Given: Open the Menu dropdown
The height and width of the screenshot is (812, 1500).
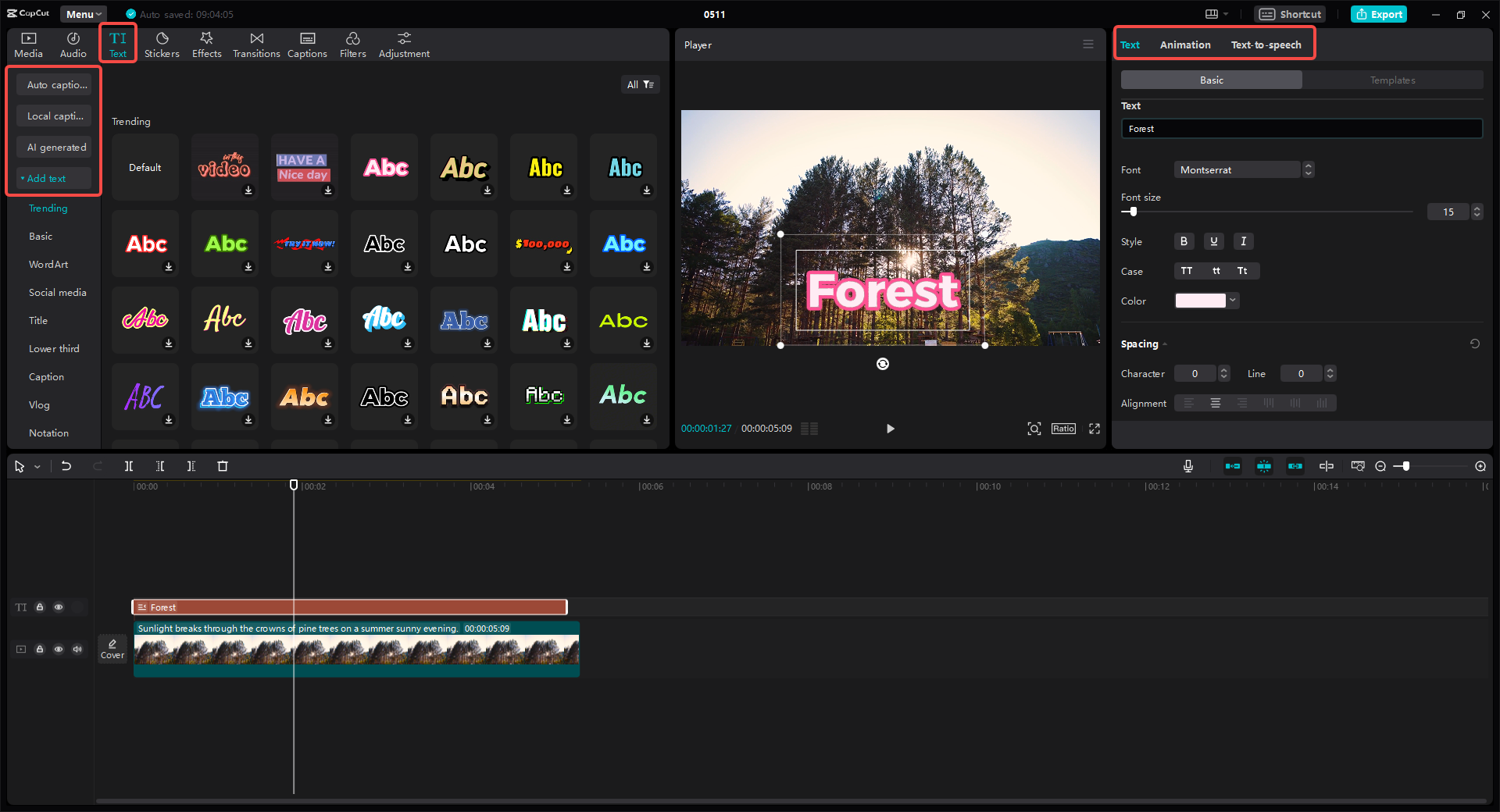Looking at the screenshot, I should (x=83, y=13).
